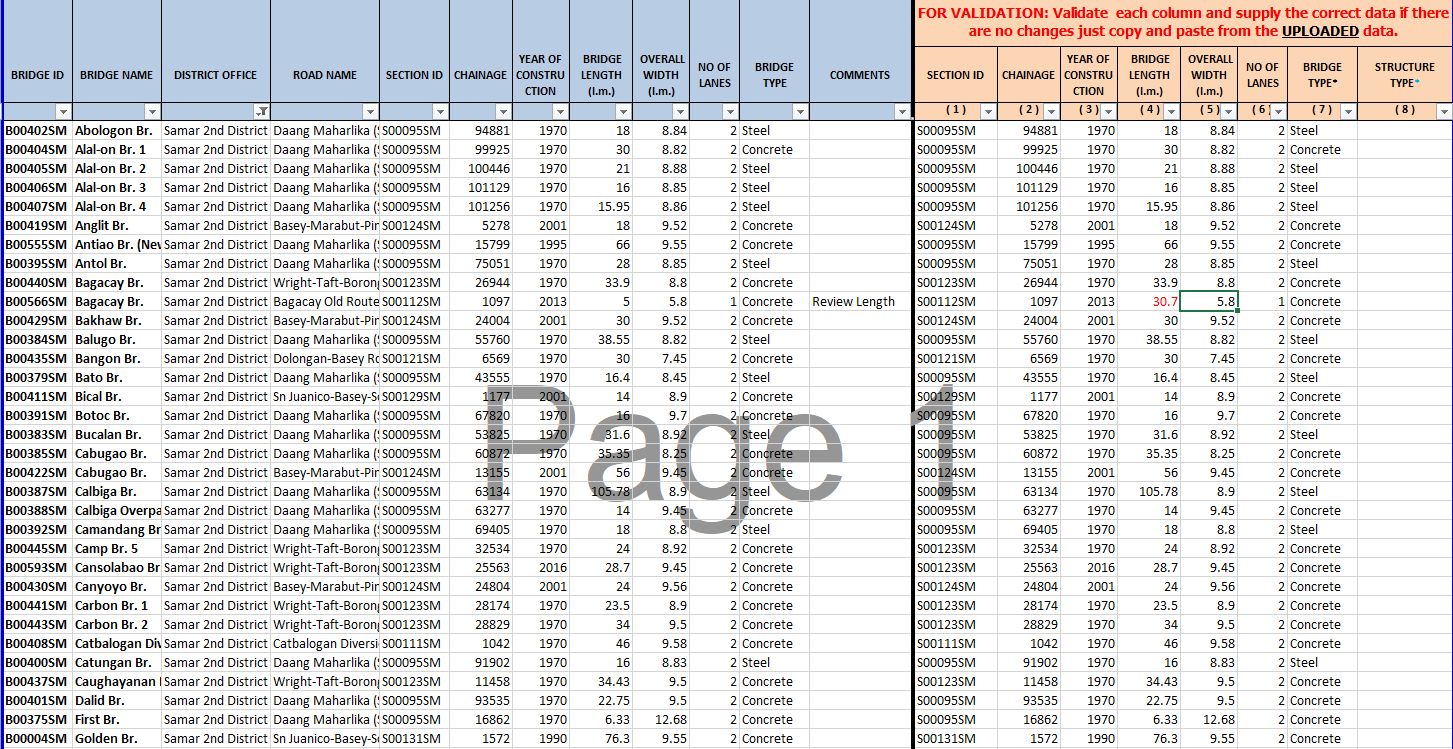The height and width of the screenshot is (749, 1453).
Task: Select the 'Alal-on Br. 4' cell
Action: 117,207
